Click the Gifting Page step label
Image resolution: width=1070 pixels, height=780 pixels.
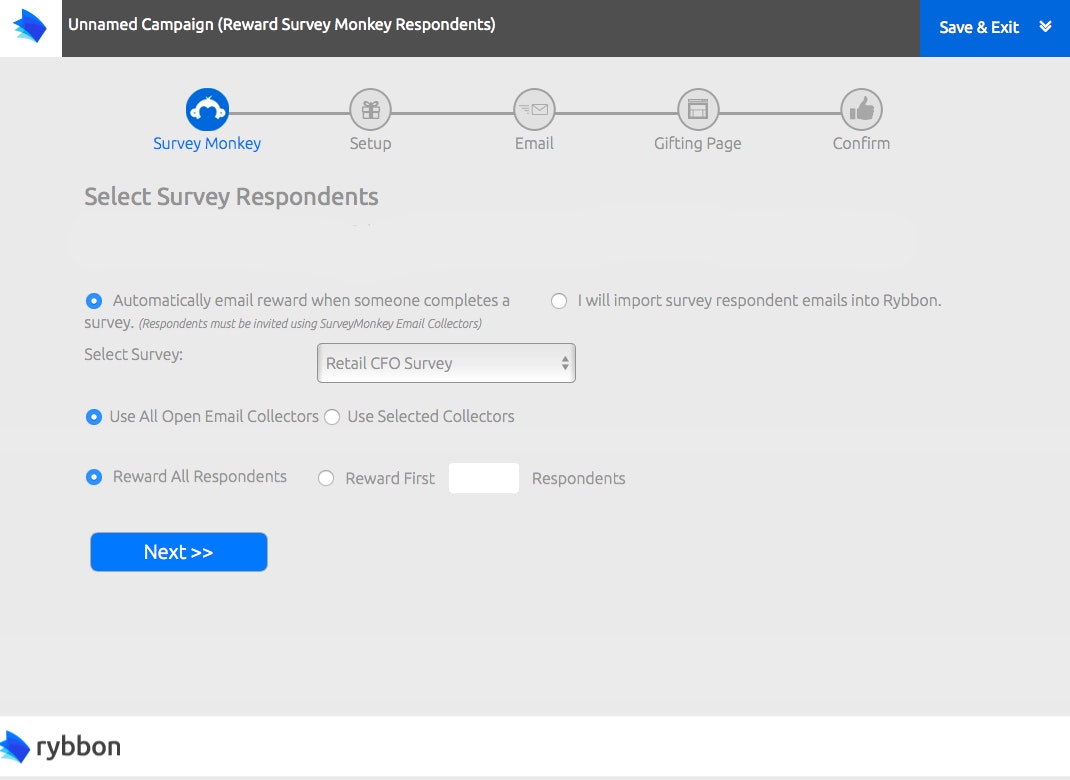(x=697, y=144)
